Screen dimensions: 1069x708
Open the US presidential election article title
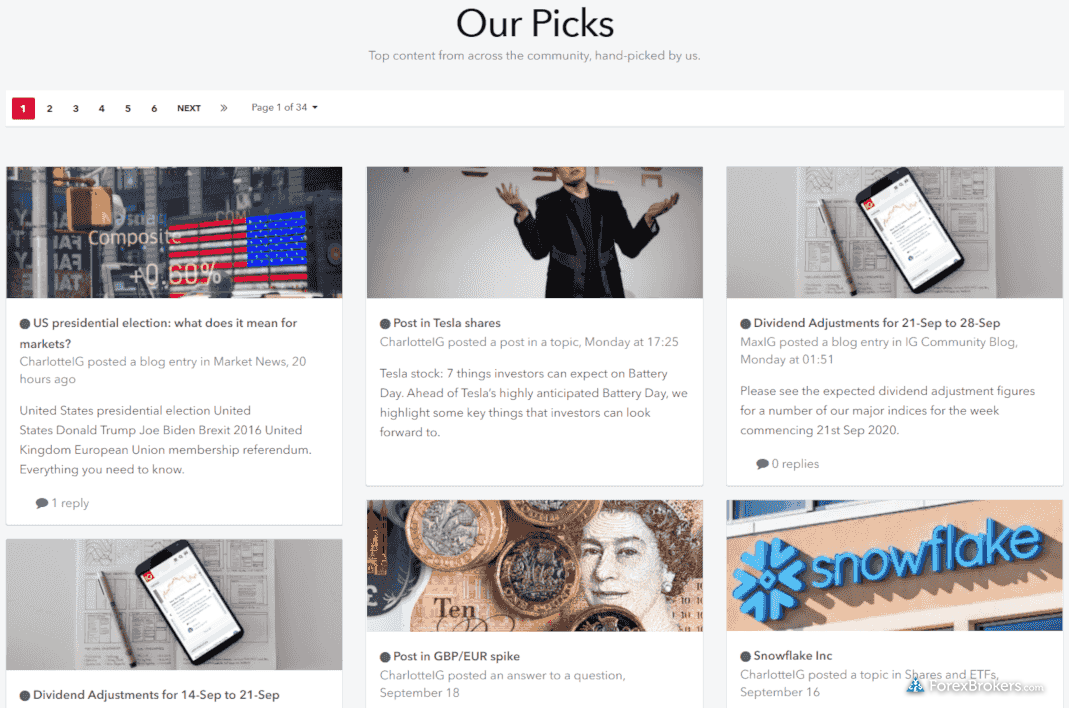[158, 333]
